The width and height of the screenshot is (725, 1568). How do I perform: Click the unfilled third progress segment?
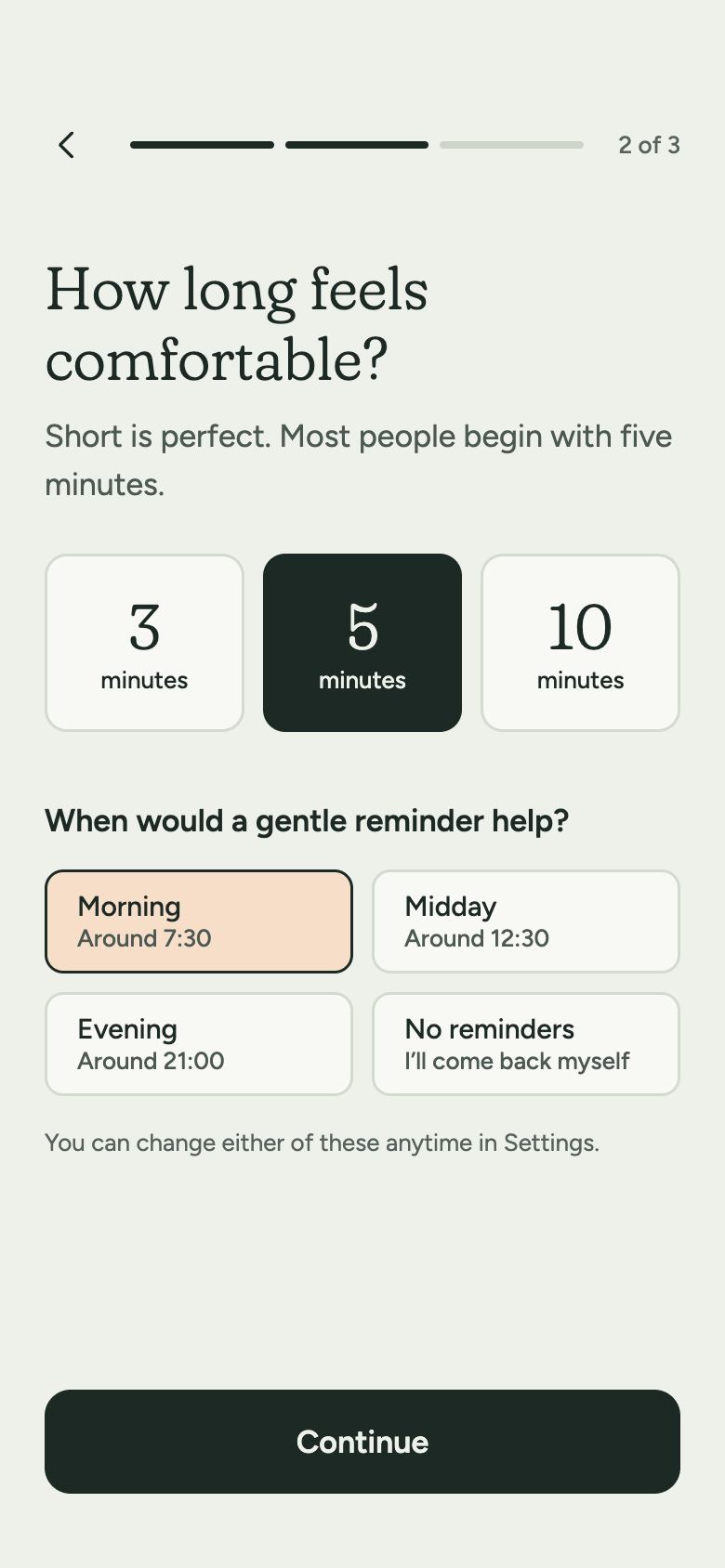(x=511, y=145)
